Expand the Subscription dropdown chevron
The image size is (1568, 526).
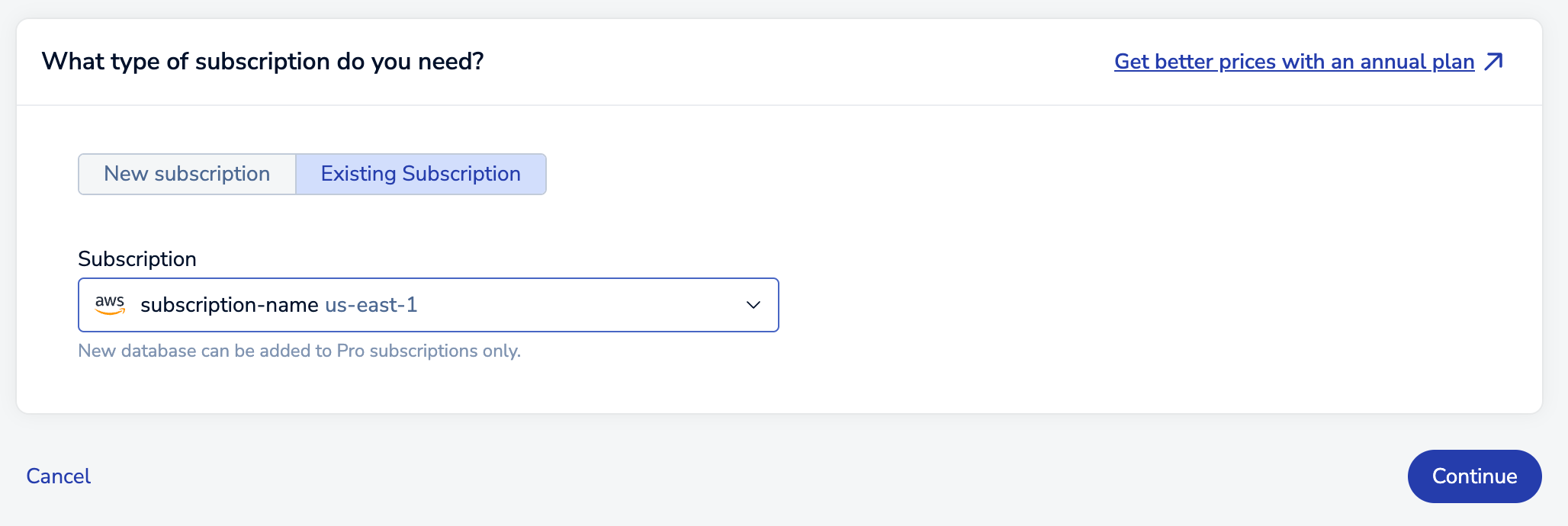[753, 305]
